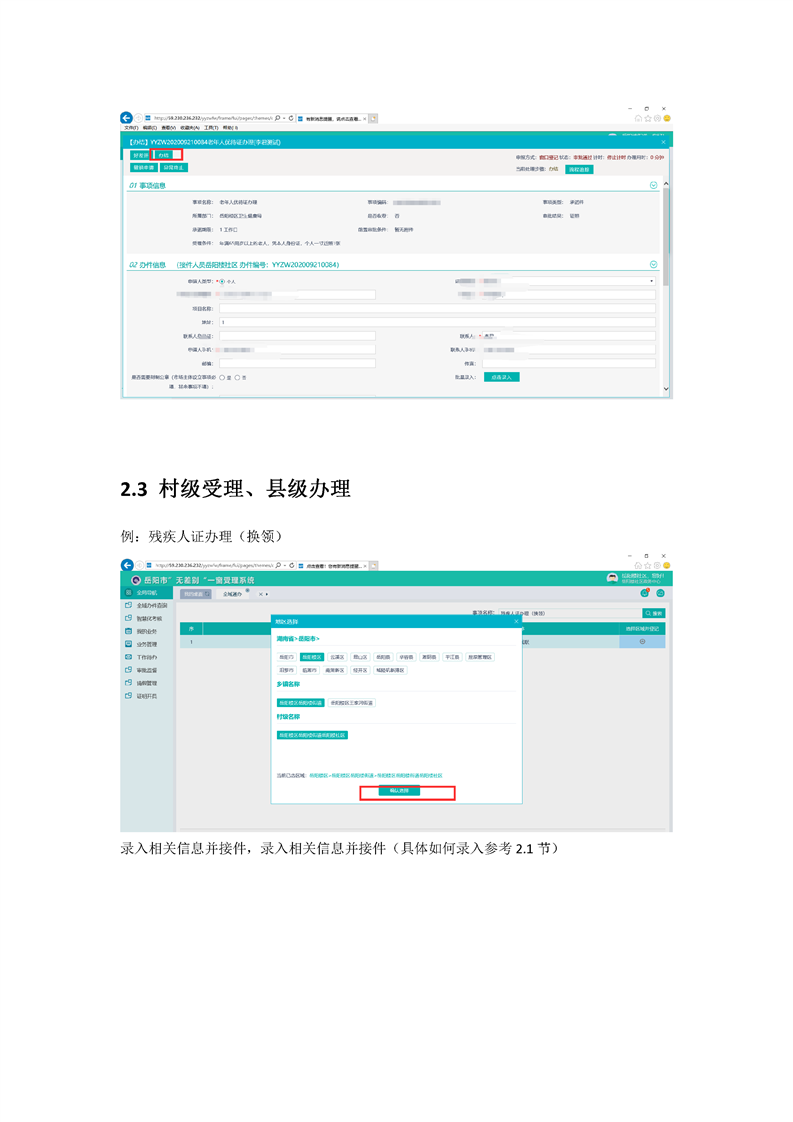
Task: Close the 地区选择 dialog with X
Action: click(516, 621)
